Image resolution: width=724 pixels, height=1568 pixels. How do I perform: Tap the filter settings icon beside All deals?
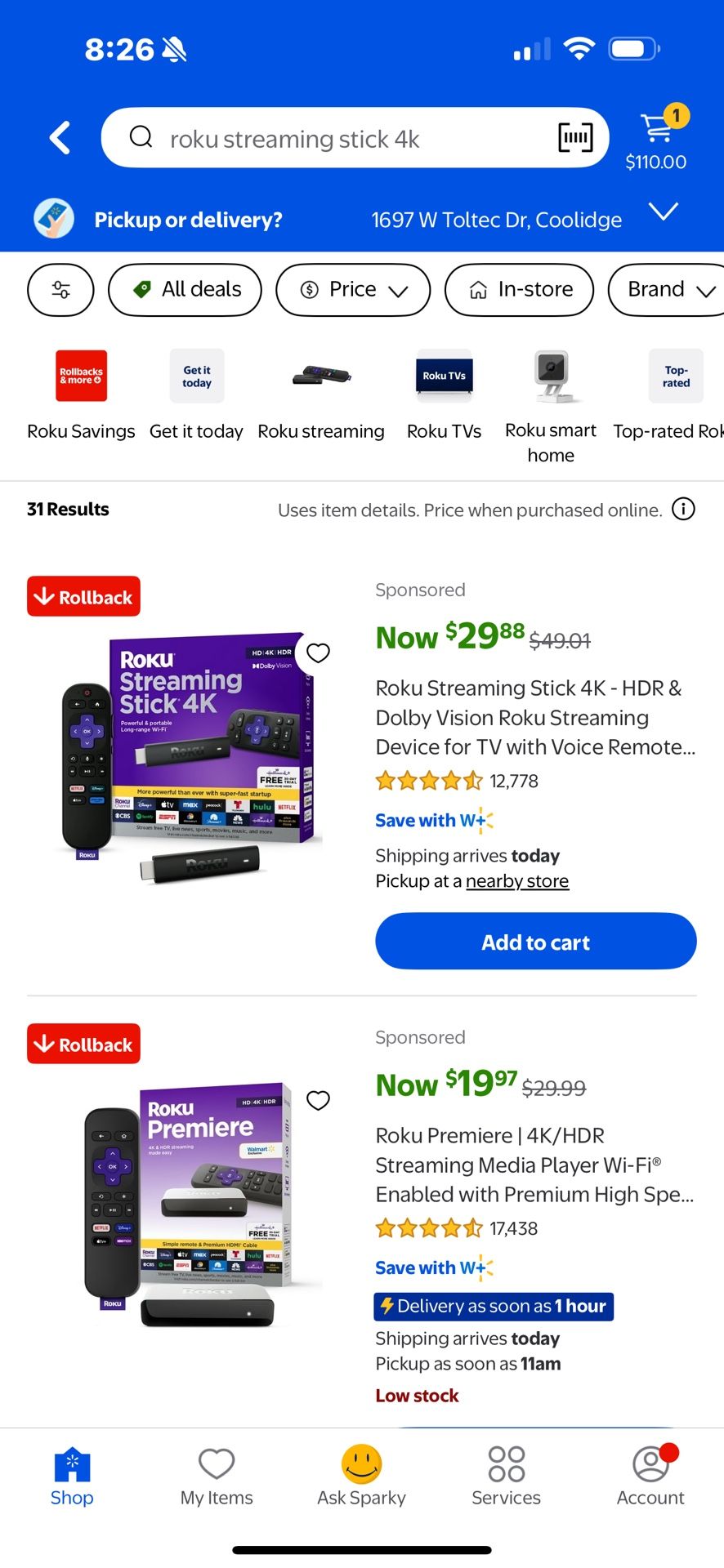60,290
